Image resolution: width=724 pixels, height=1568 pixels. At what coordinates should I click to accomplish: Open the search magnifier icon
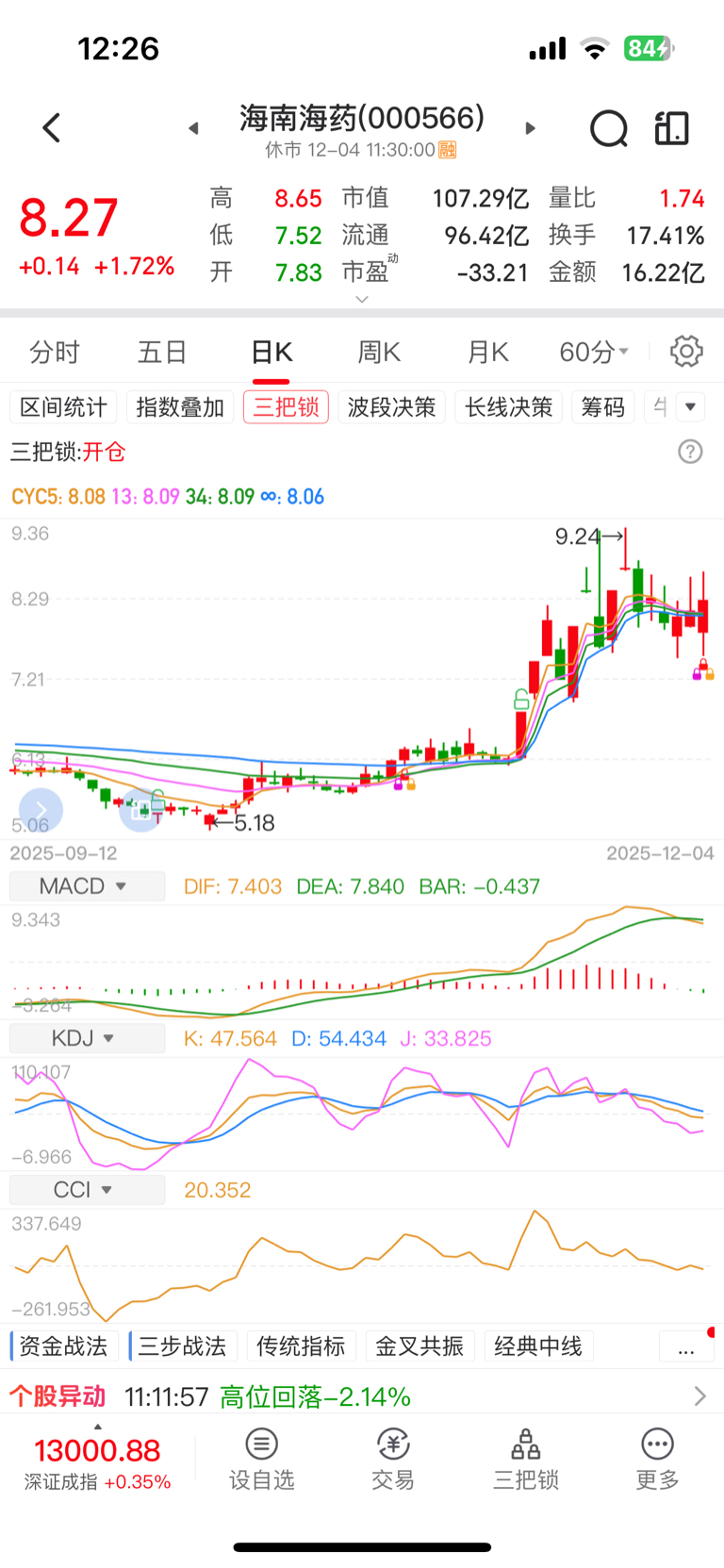pyautogui.click(x=609, y=129)
